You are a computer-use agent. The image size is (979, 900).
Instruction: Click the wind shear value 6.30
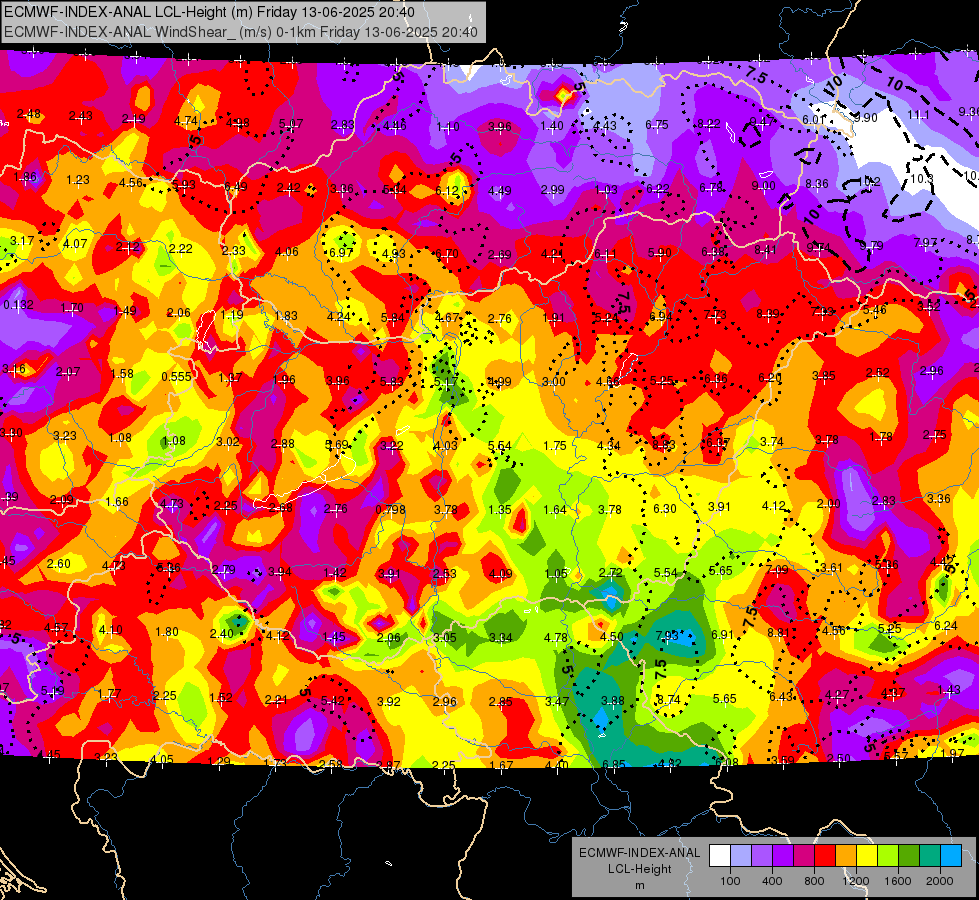(x=665, y=508)
